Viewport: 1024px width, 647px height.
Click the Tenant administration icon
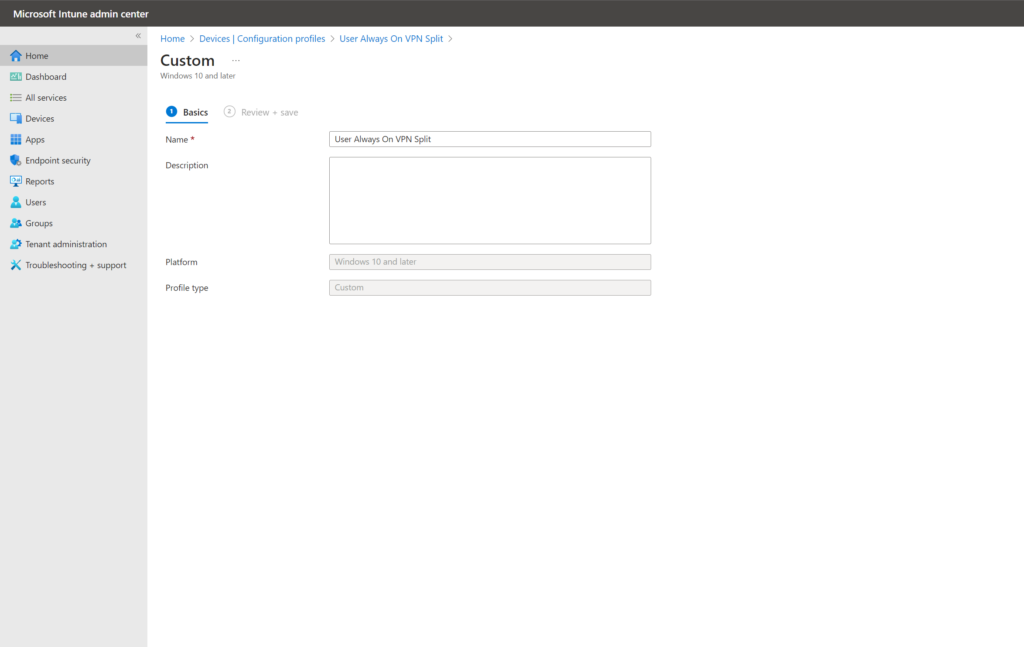16,244
